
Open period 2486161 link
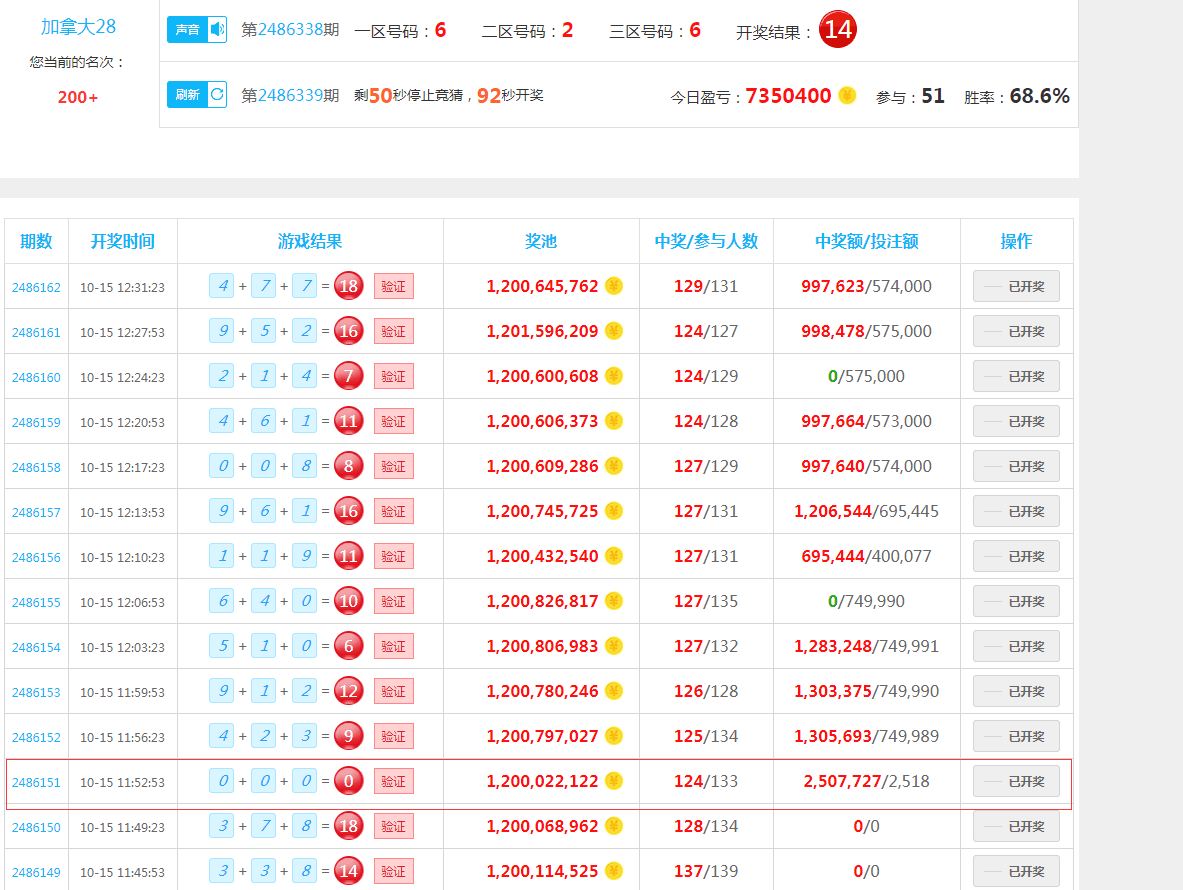[x=36, y=333]
